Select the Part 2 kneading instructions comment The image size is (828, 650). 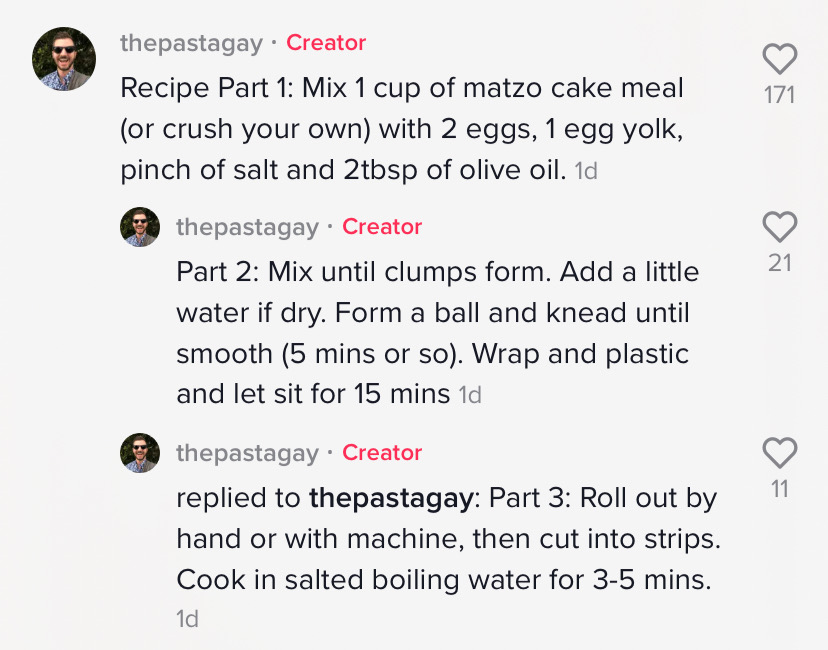pyautogui.click(x=436, y=333)
